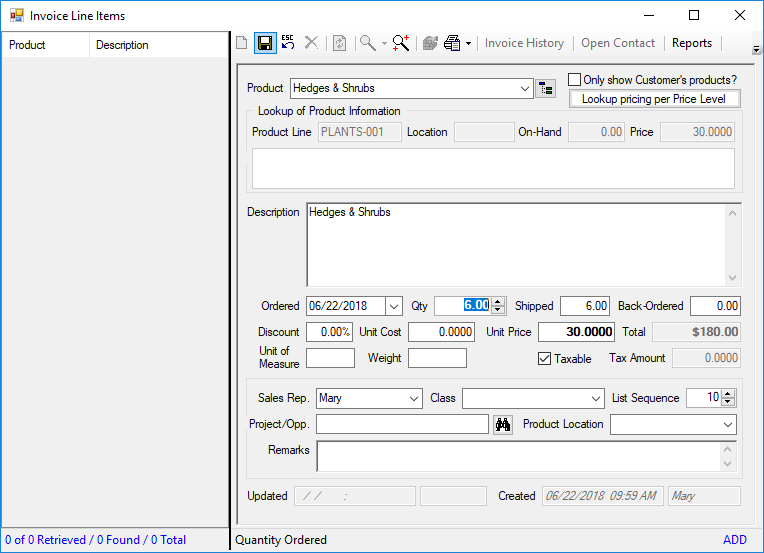Click Lookup pricing per Price Level button
Viewport: 764px width, 553px height.
click(x=654, y=99)
